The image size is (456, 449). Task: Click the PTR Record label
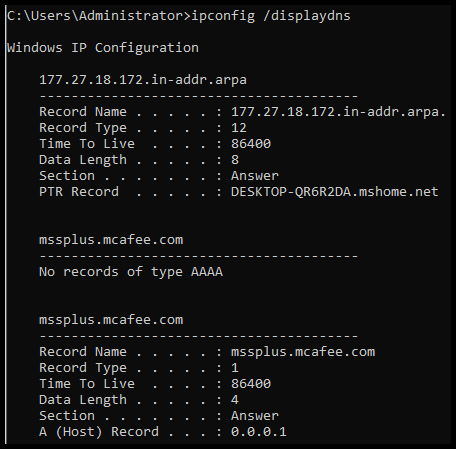click(79, 192)
